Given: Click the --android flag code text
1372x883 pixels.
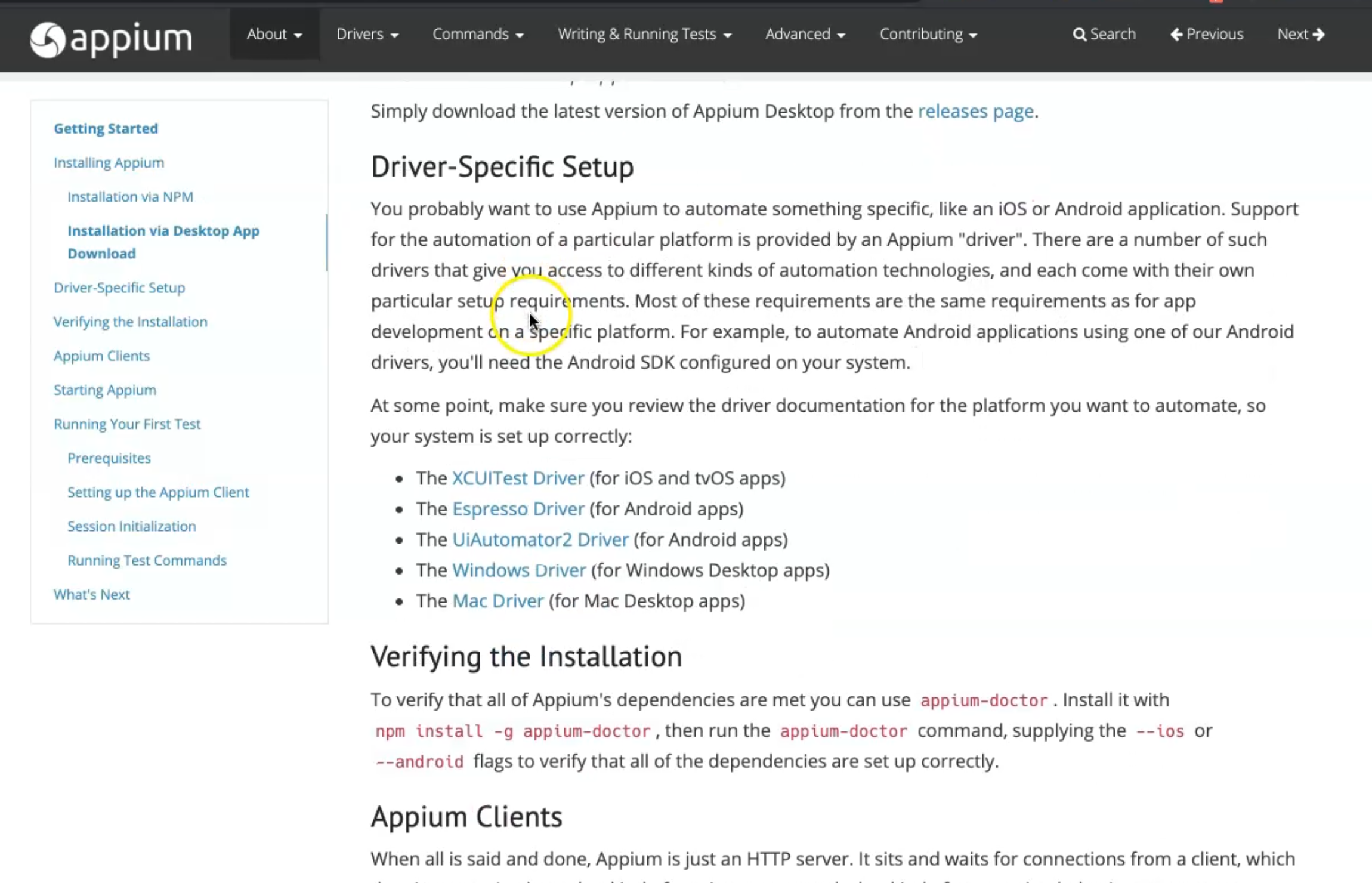Looking at the screenshot, I should (419, 762).
